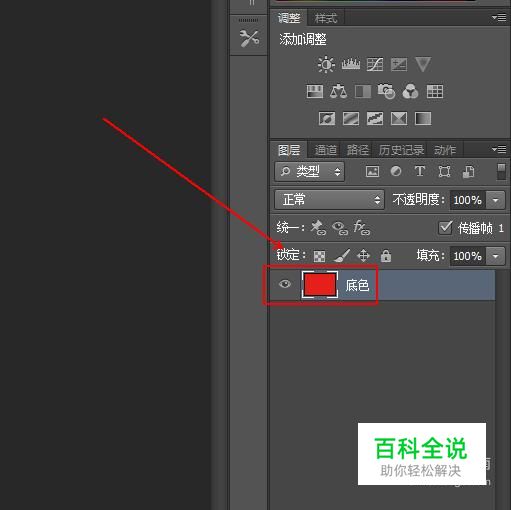
Task: Toggle the layer filtering switch
Action: [501, 172]
